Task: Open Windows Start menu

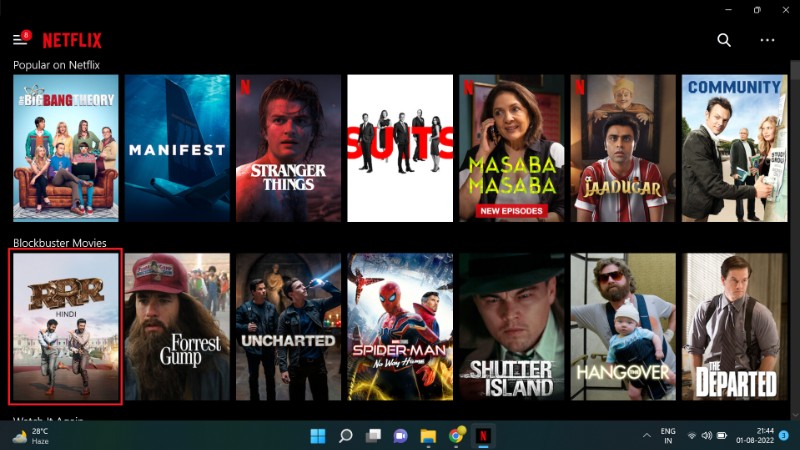Action: pos(318,436)
